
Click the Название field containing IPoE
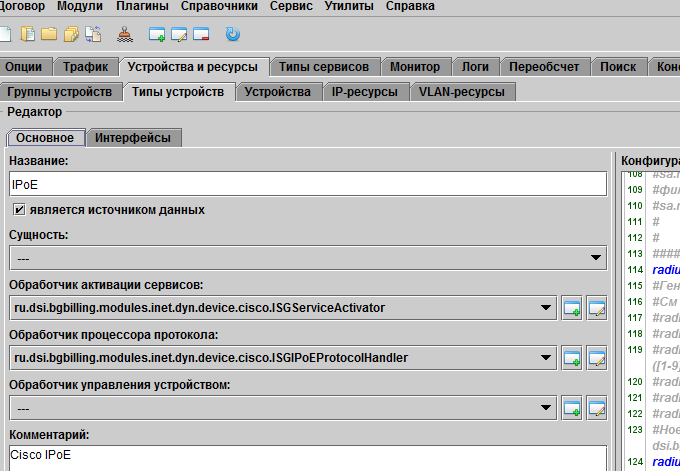[308, 184]
